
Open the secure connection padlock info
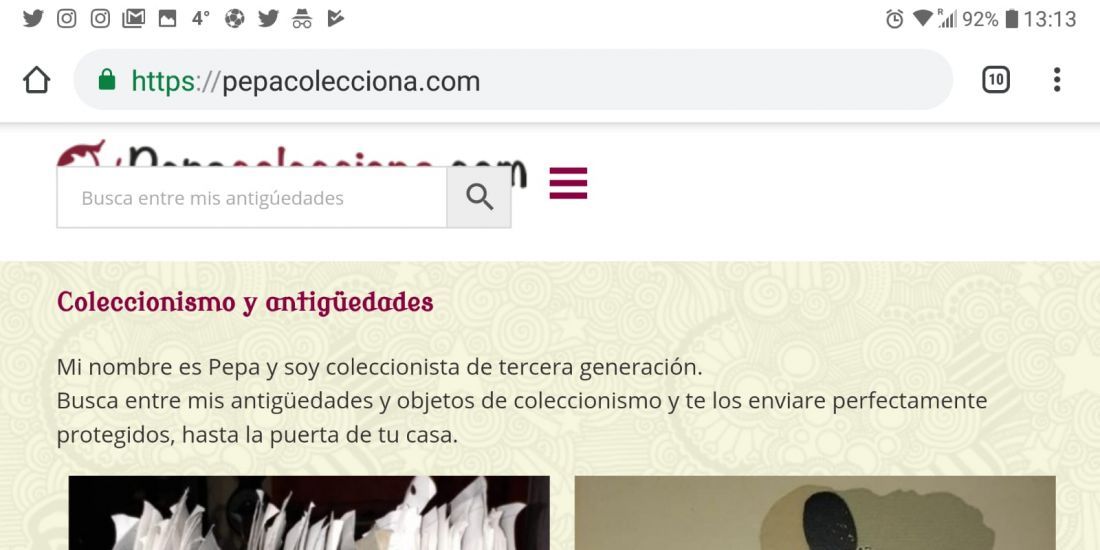pyautogui.click(x=107, y=80)
